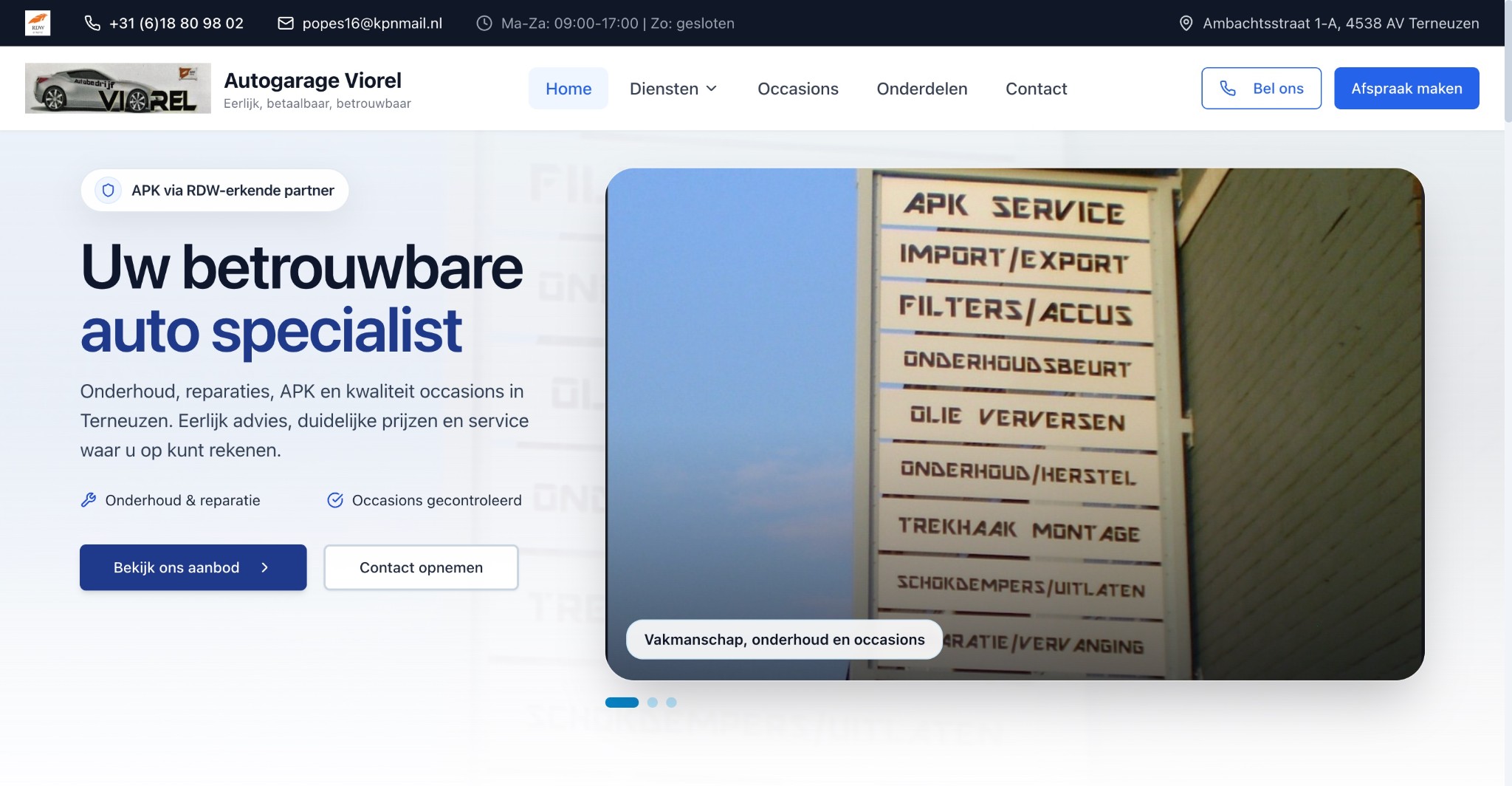Image resolution: width=1512 pixels, height=786 pixels.
Task: Open the Occasions page
Action: click(798, 89)
